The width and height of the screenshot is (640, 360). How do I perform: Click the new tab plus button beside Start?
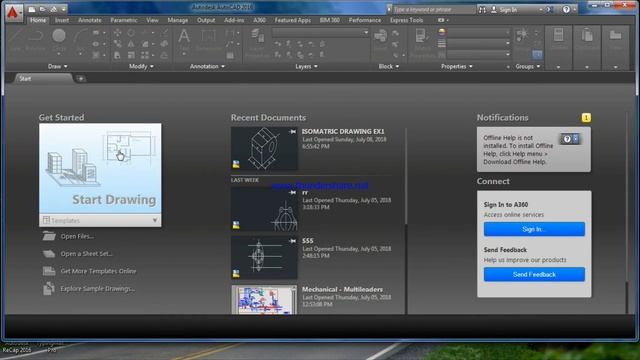80,78
